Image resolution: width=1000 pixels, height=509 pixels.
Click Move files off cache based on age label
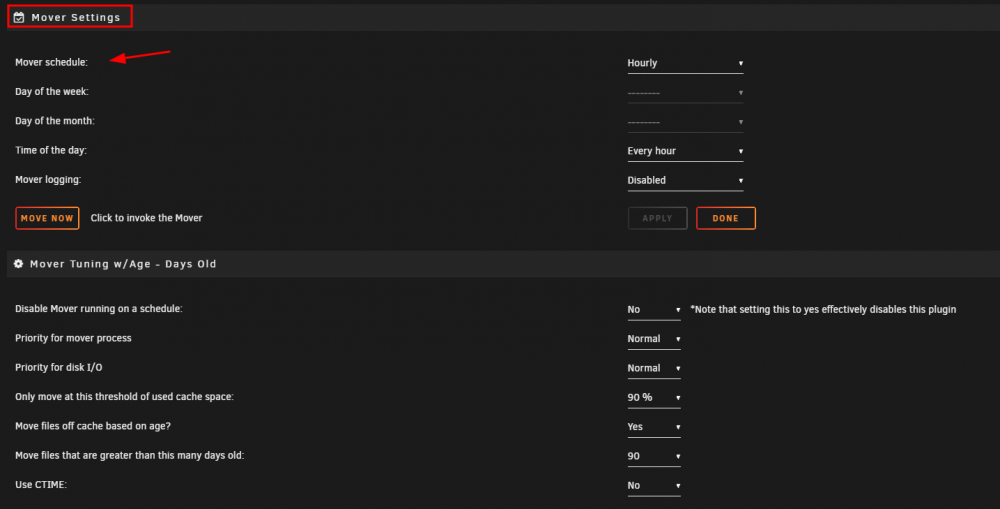[x=93, y=425]
